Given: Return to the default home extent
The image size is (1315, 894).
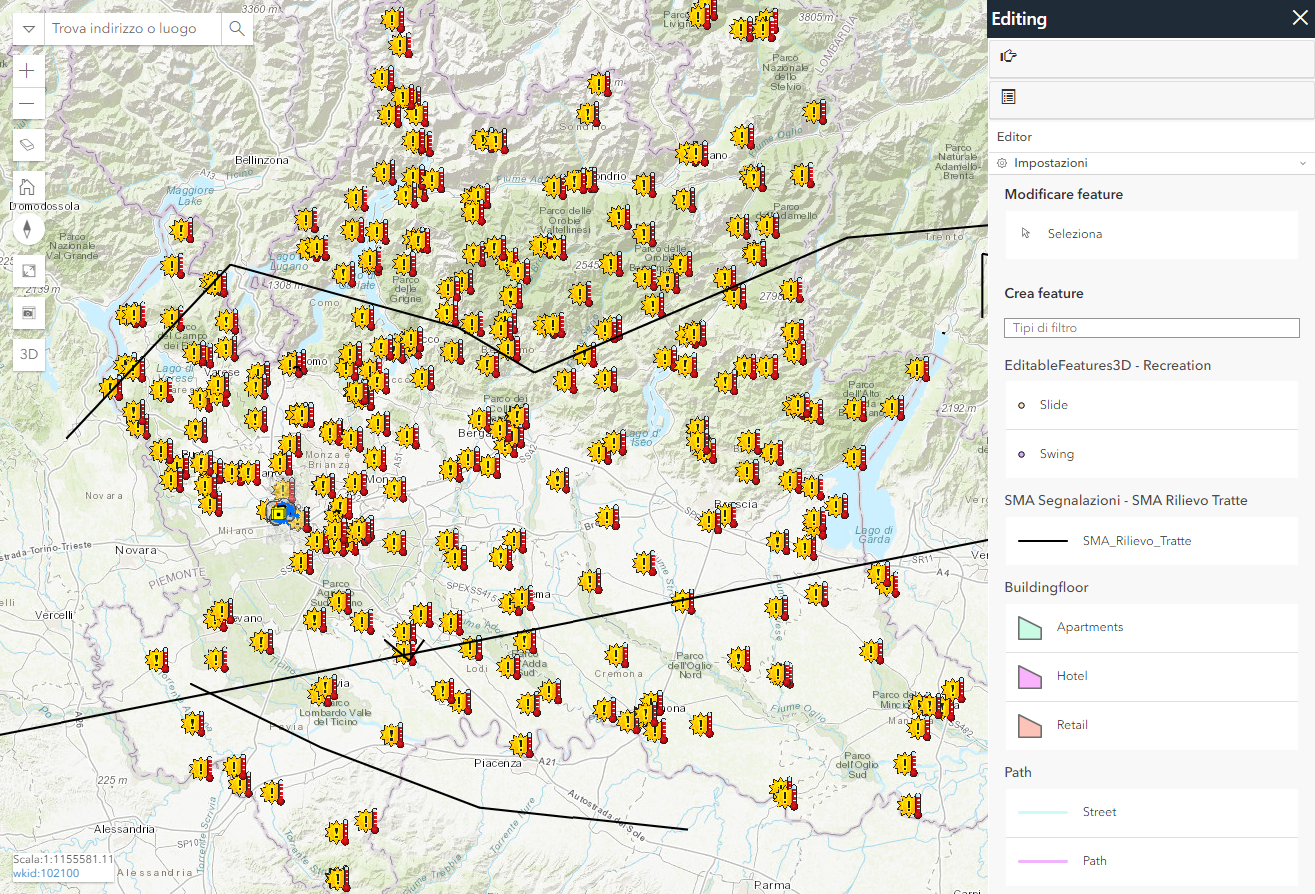Looking at the screenshot, I should tap(28, 186).
